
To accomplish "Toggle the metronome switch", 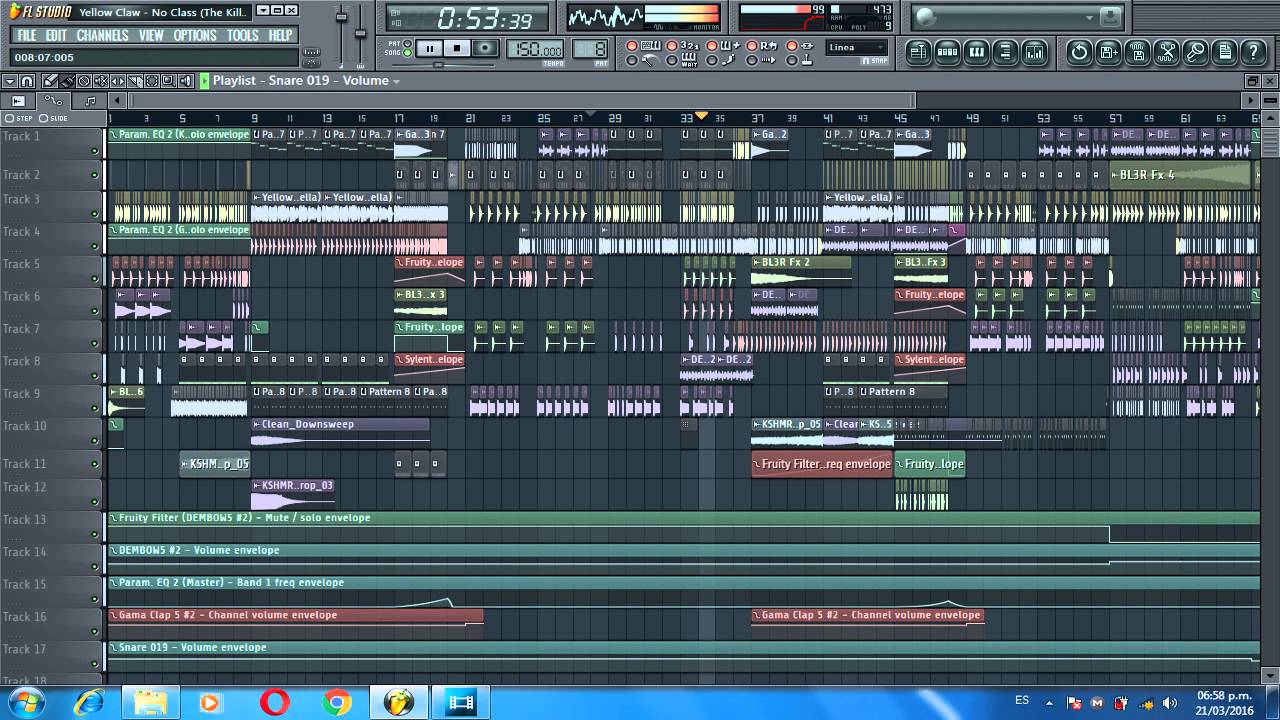I will tap(631, 60).
